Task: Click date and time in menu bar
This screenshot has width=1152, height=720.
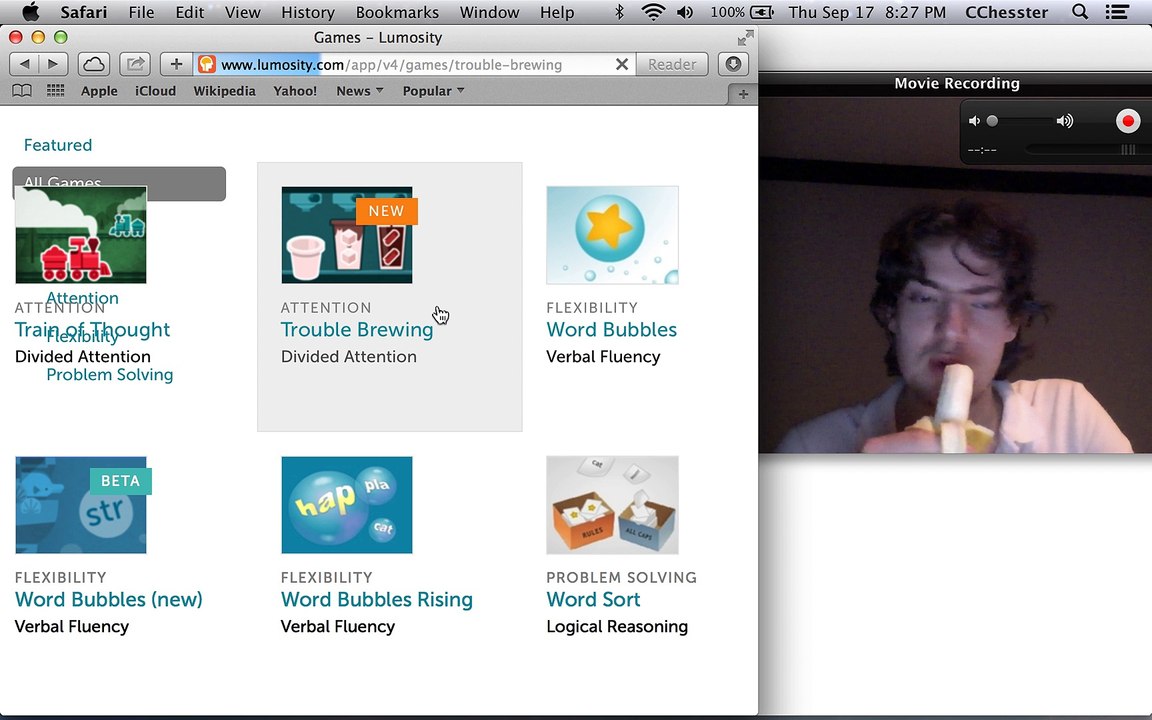Action: click(867, 12)
